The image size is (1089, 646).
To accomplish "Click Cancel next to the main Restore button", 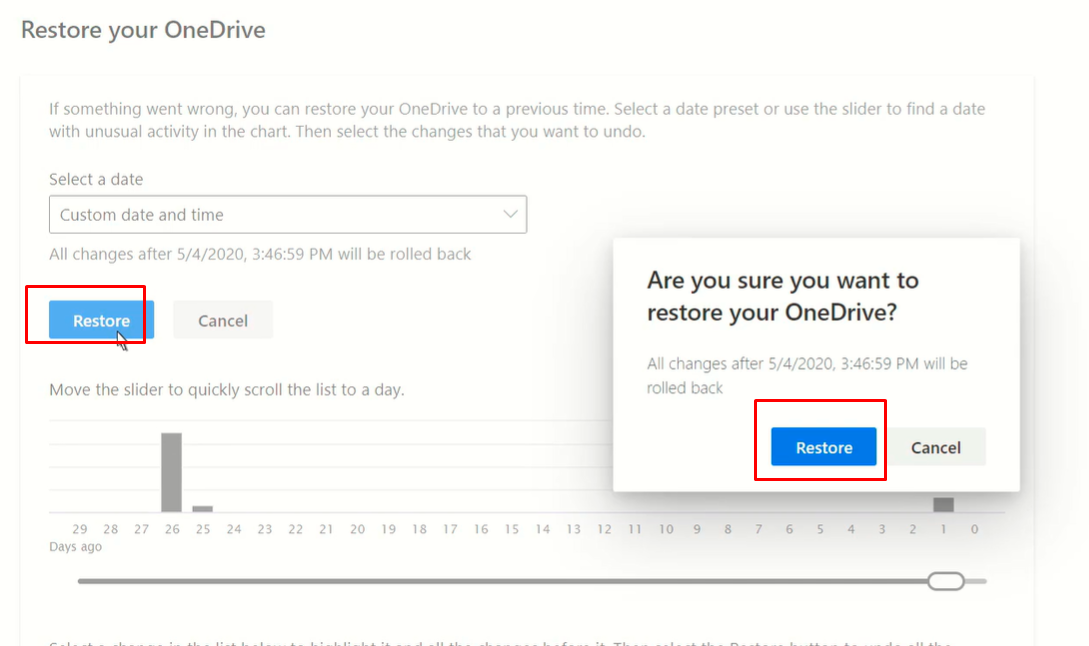I will tap(223, 320).
